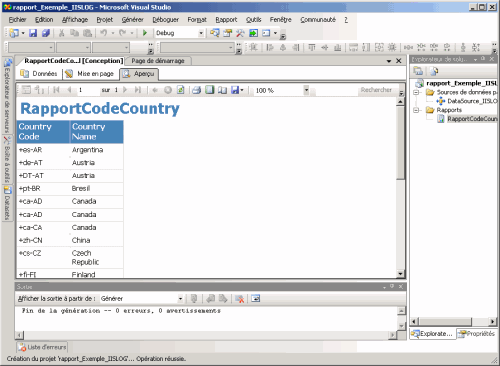Open the Générer menu
This screenshot has height=366, width=500.
(132, 20)
